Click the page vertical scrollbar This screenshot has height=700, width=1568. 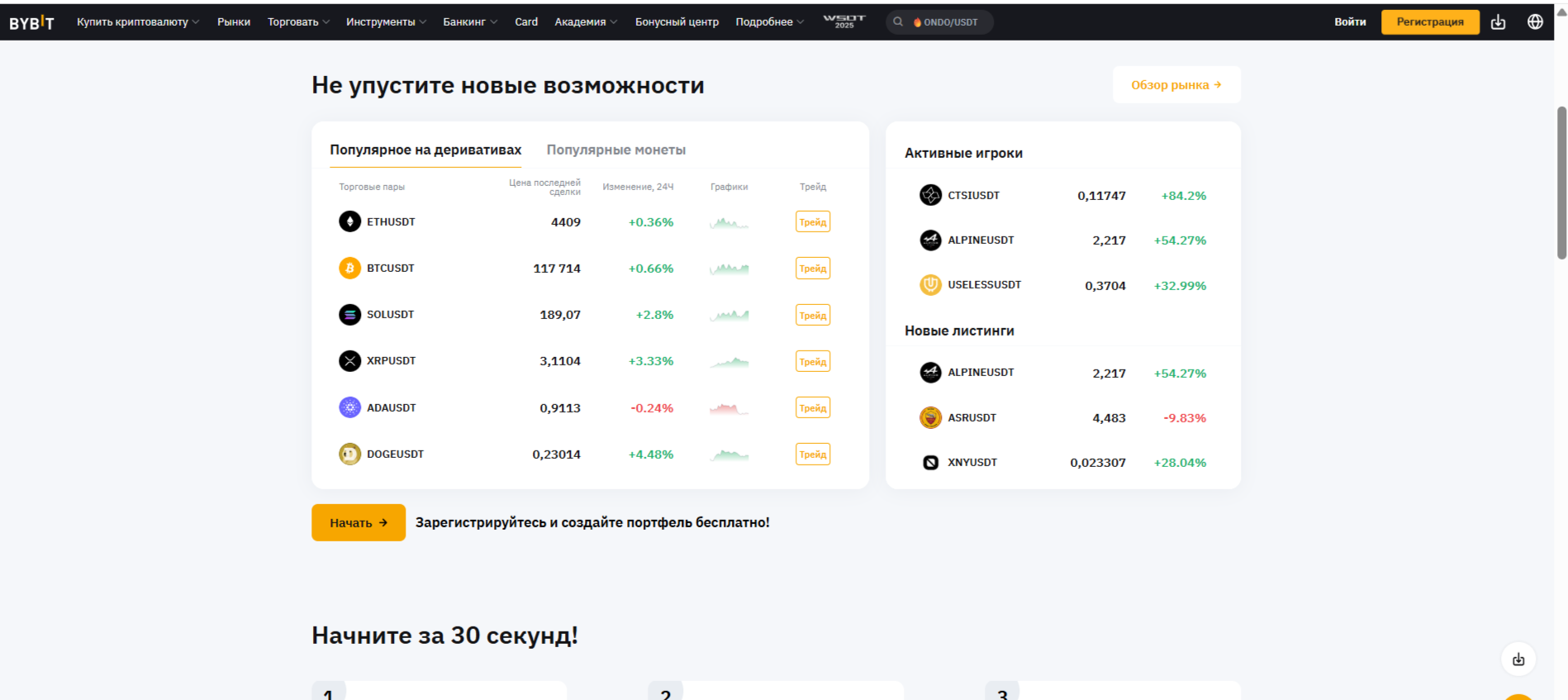[1561, 182]
